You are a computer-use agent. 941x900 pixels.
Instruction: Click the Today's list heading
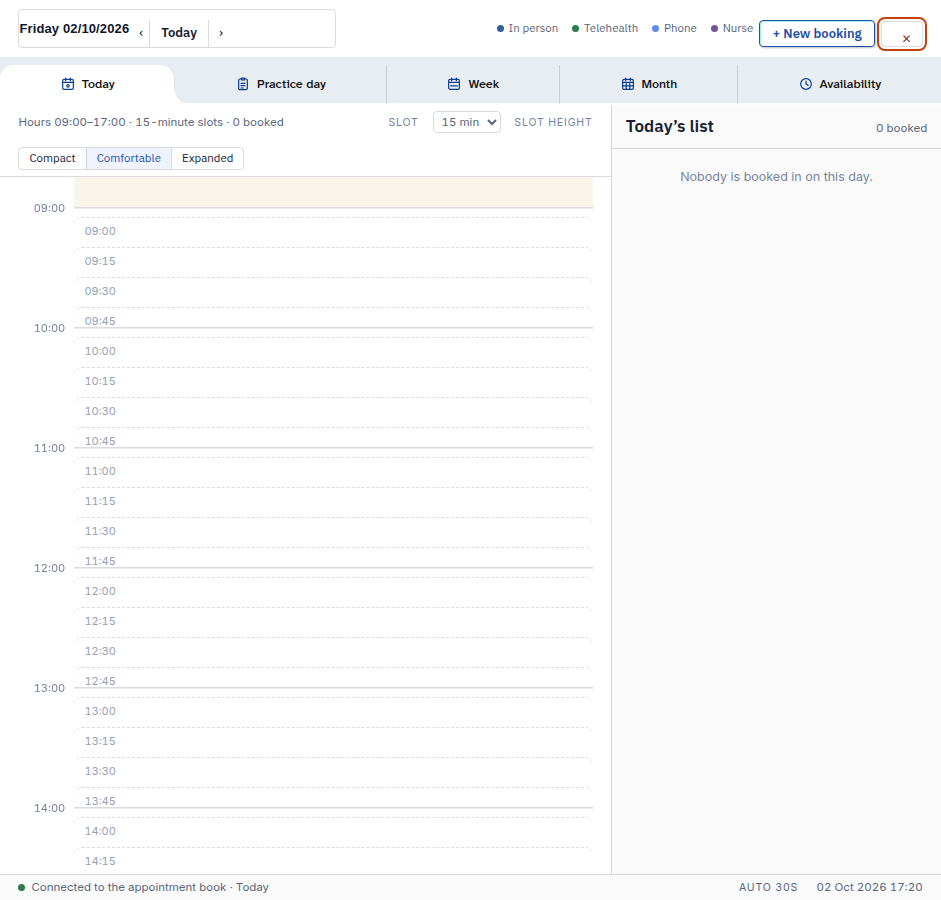click(670, 127)
